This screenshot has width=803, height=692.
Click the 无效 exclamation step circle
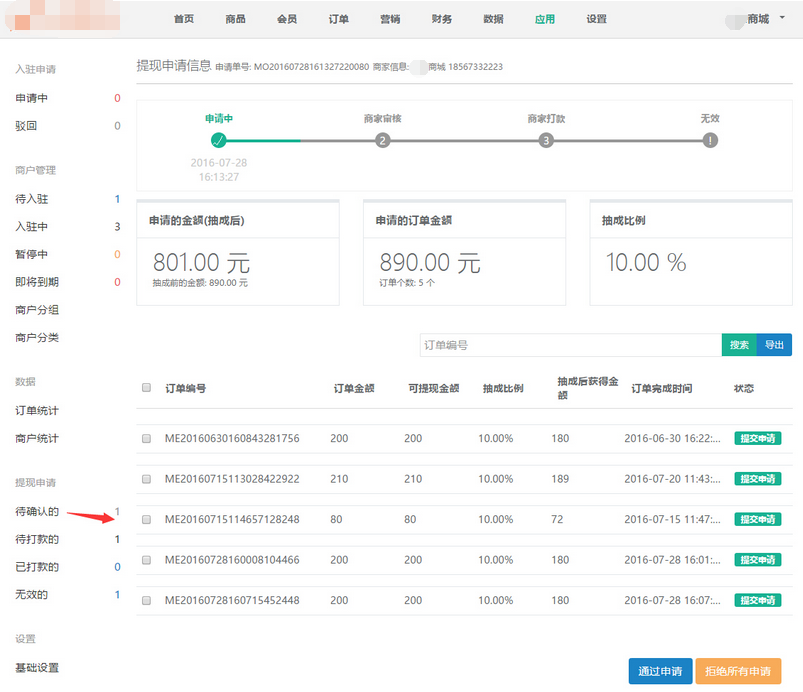[x=710, y=141]
